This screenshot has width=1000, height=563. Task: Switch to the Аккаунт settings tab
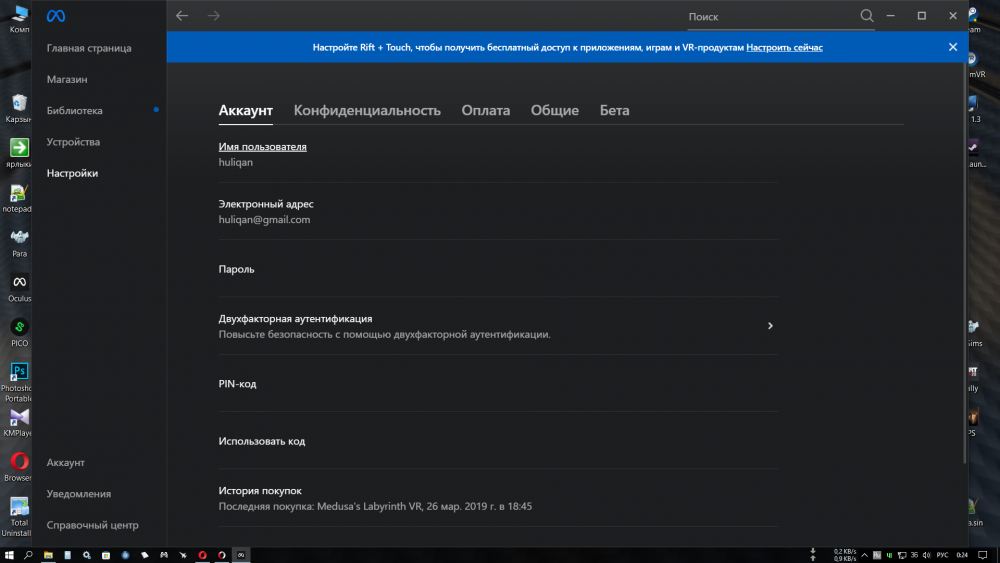[246, 110]
